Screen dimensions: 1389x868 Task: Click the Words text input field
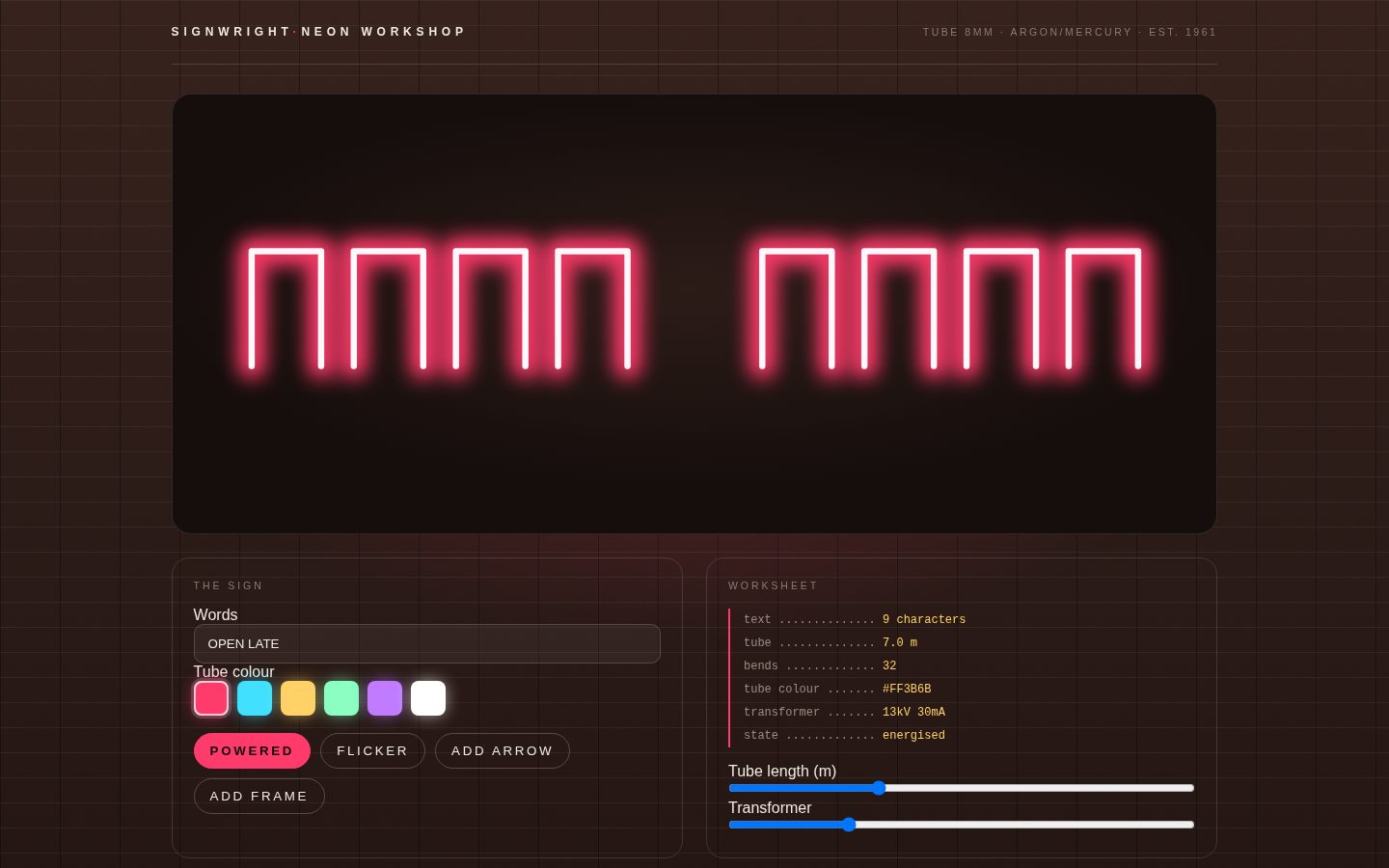tap(427, 644)
